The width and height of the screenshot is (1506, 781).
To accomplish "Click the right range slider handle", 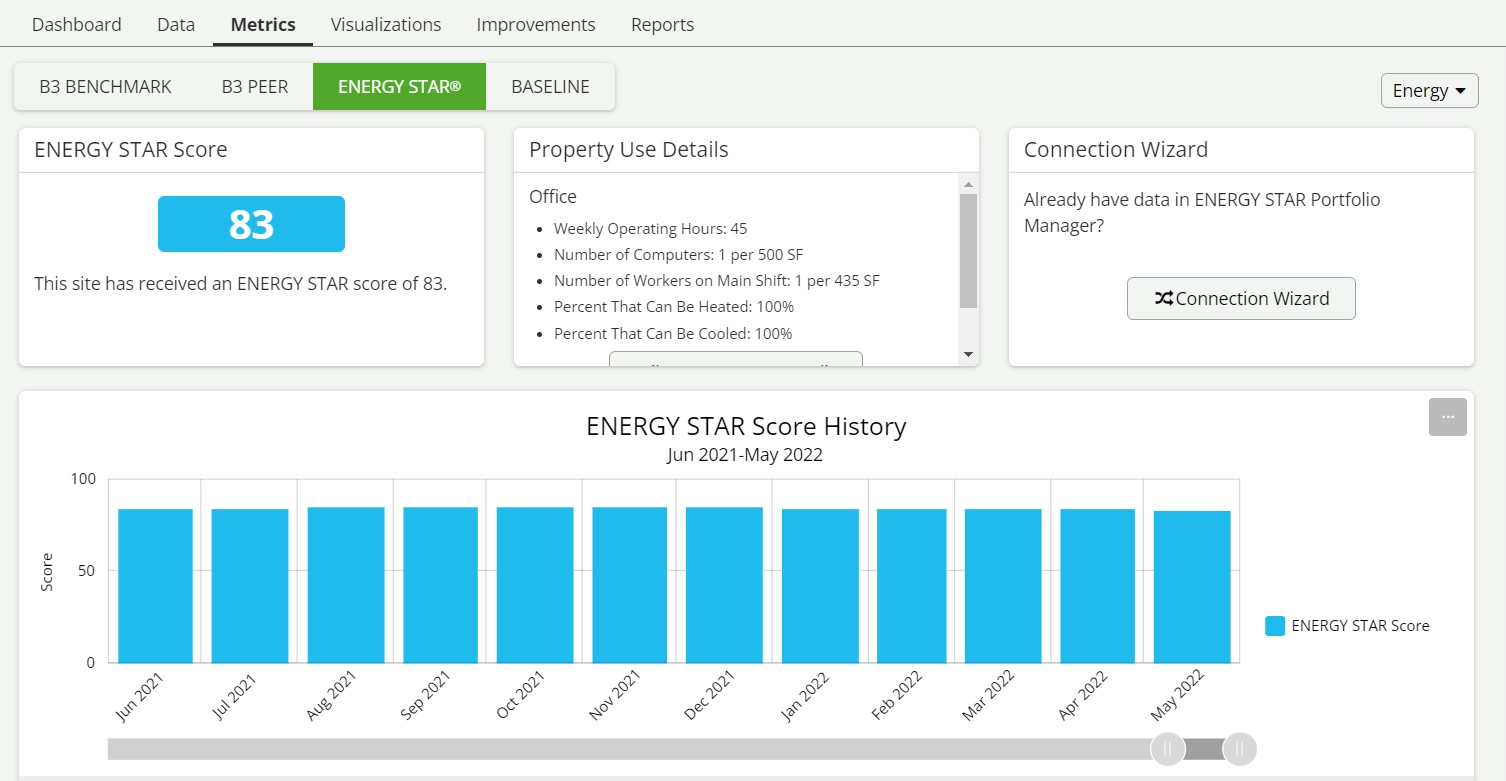I will point(1240,749).
